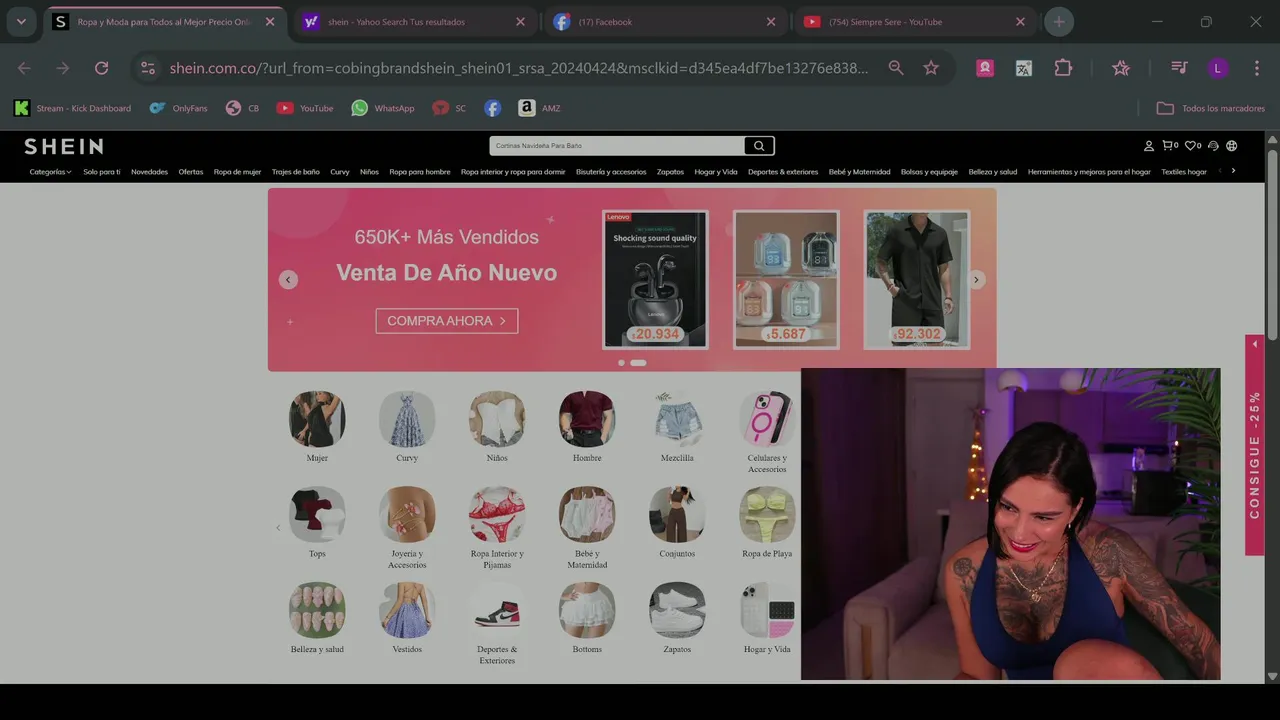Open the profile avatar L
This screenshot has width=1280, height=720.
(x=1217, y=68)
